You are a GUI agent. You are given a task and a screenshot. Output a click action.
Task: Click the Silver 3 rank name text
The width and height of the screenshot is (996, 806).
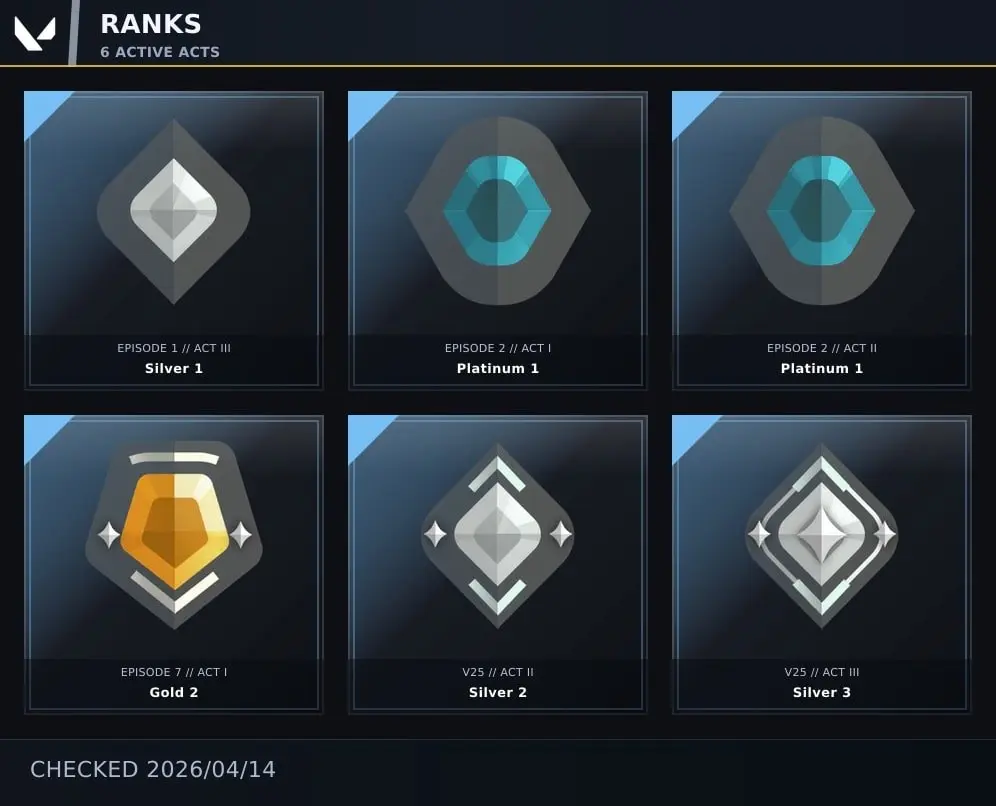822,692
